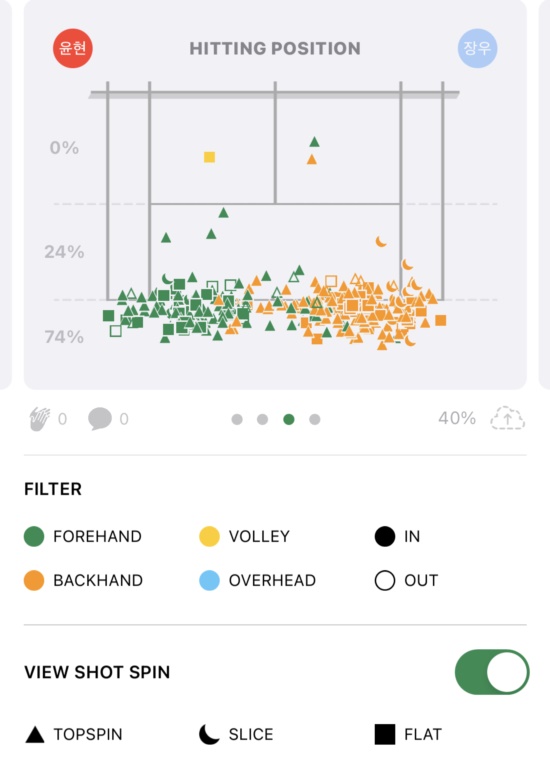The image size is (550, 761).
Task: Go to the fourth page indicator dot
Action: point(315,419)
